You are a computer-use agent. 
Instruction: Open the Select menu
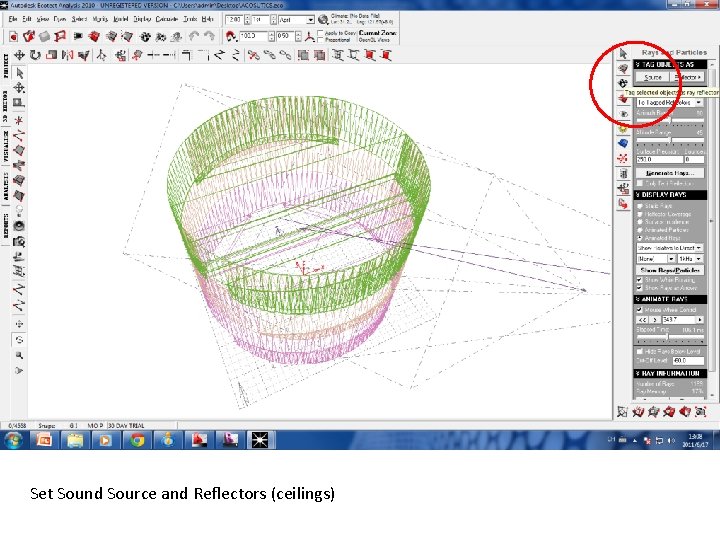pyautogui.click(x=79, y=19)
